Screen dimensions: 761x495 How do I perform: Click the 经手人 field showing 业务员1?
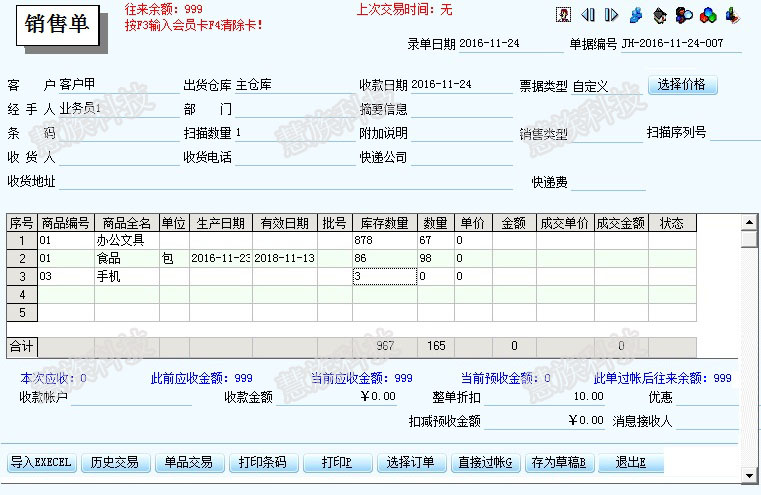coord(119,109)
